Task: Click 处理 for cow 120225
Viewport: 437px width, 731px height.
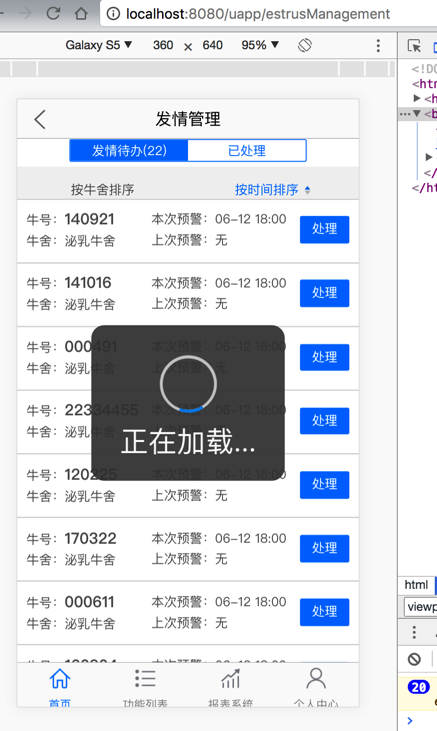Action: pyautogui.click(x=325, y=485)
